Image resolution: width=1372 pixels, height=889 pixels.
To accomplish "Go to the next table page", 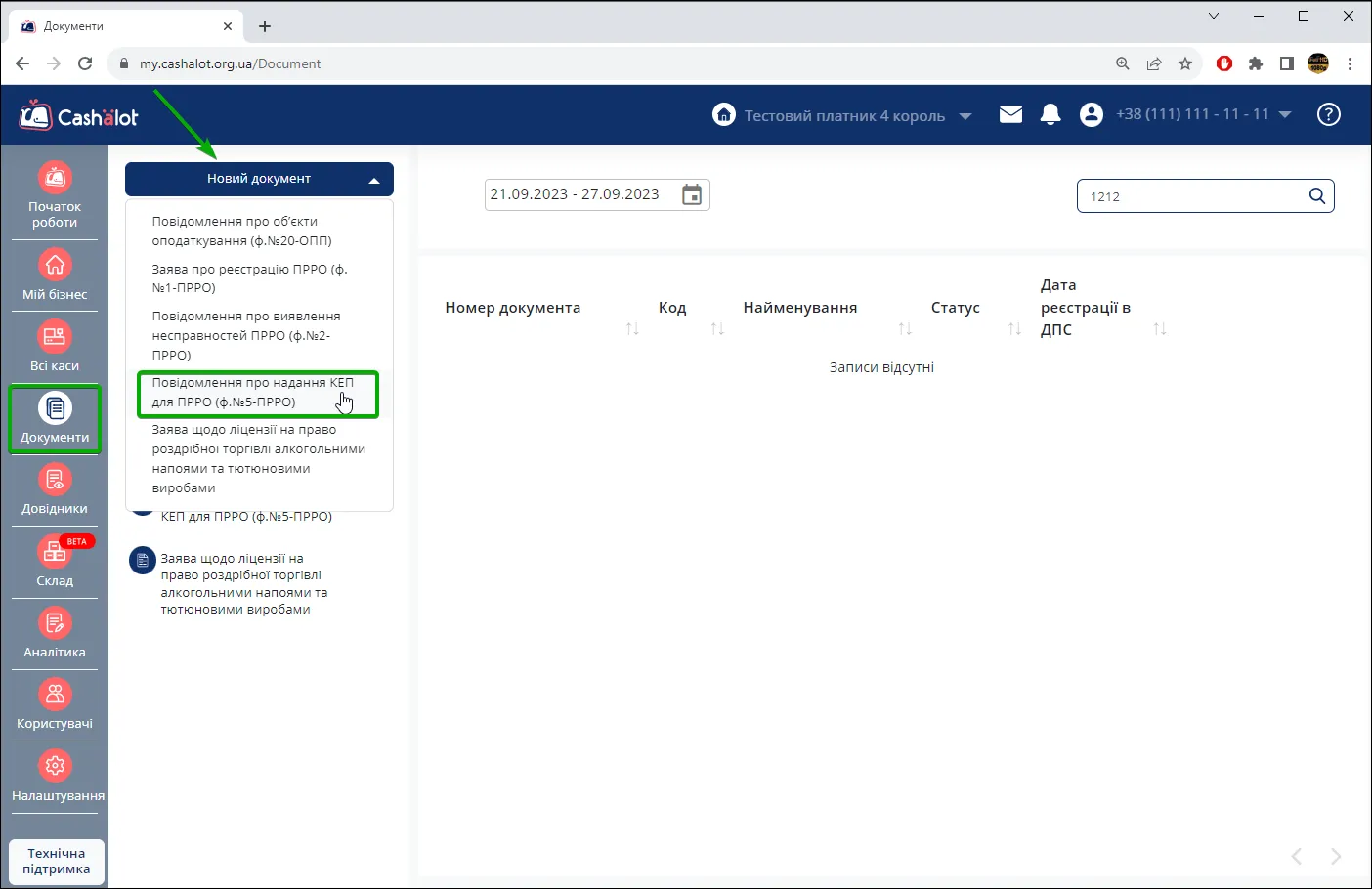I will coord(1336,857).
